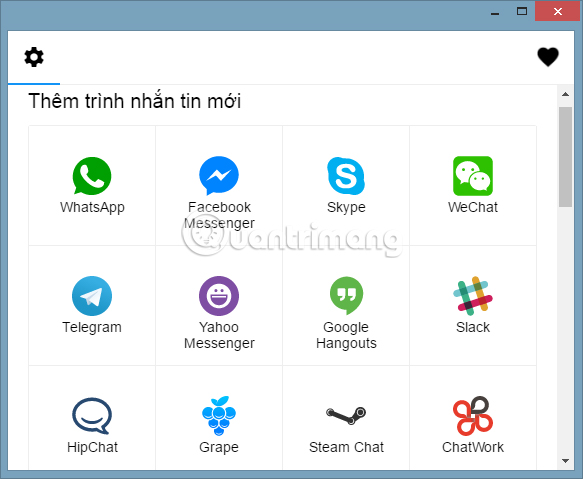Image resolution: width=583 pixels, height=479 pixels.
Task: Add the Facebook Messenger service
Action: (219, 186)
